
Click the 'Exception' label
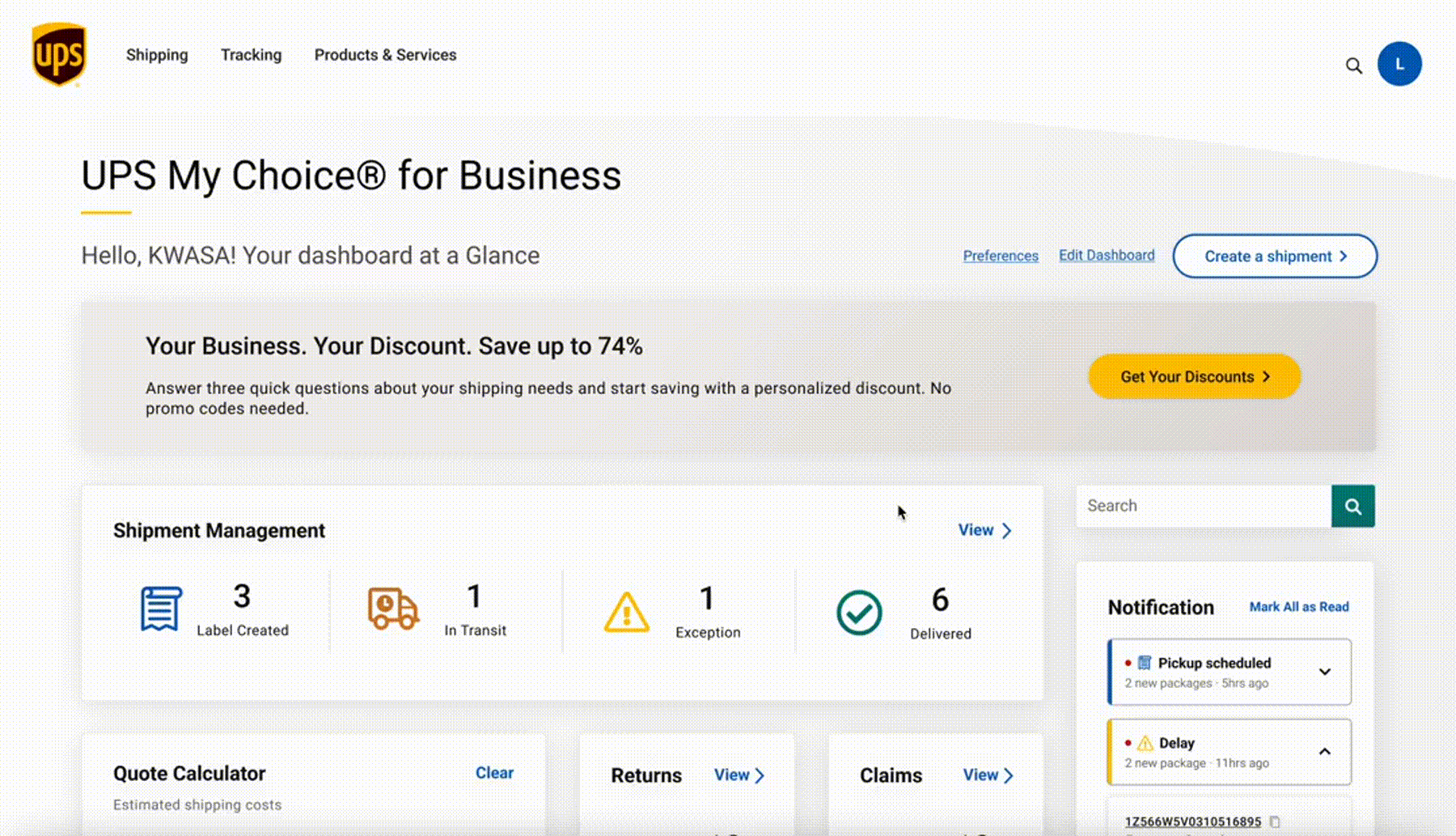(x=708, y=633)
